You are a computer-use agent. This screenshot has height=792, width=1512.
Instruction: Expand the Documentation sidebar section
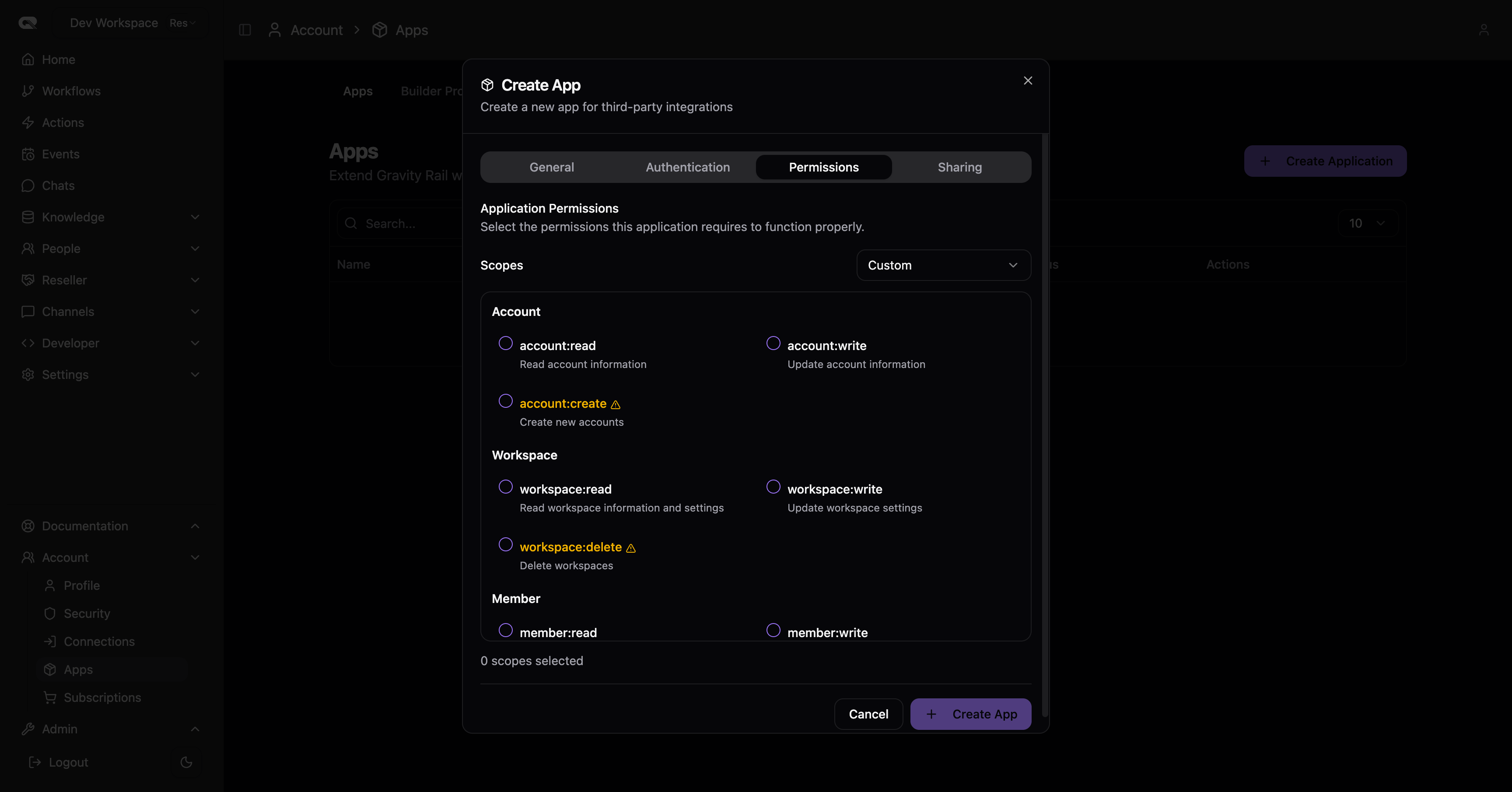[195, 526]
